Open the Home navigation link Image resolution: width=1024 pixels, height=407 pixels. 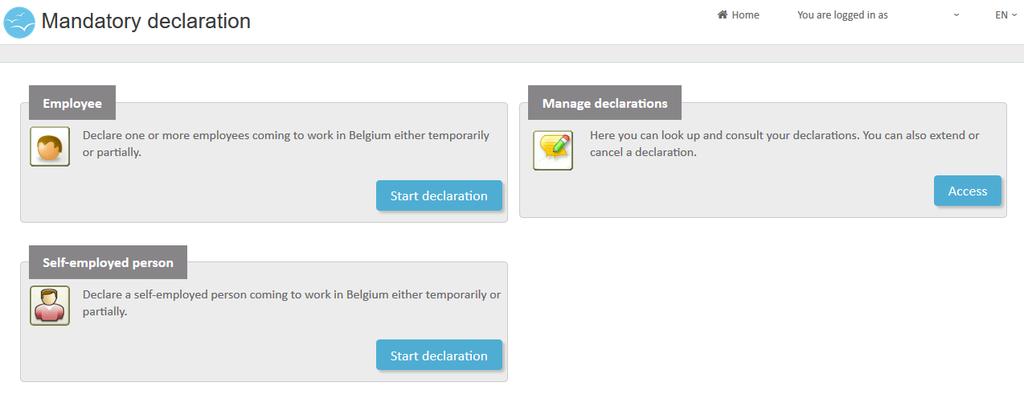[738, 15]
